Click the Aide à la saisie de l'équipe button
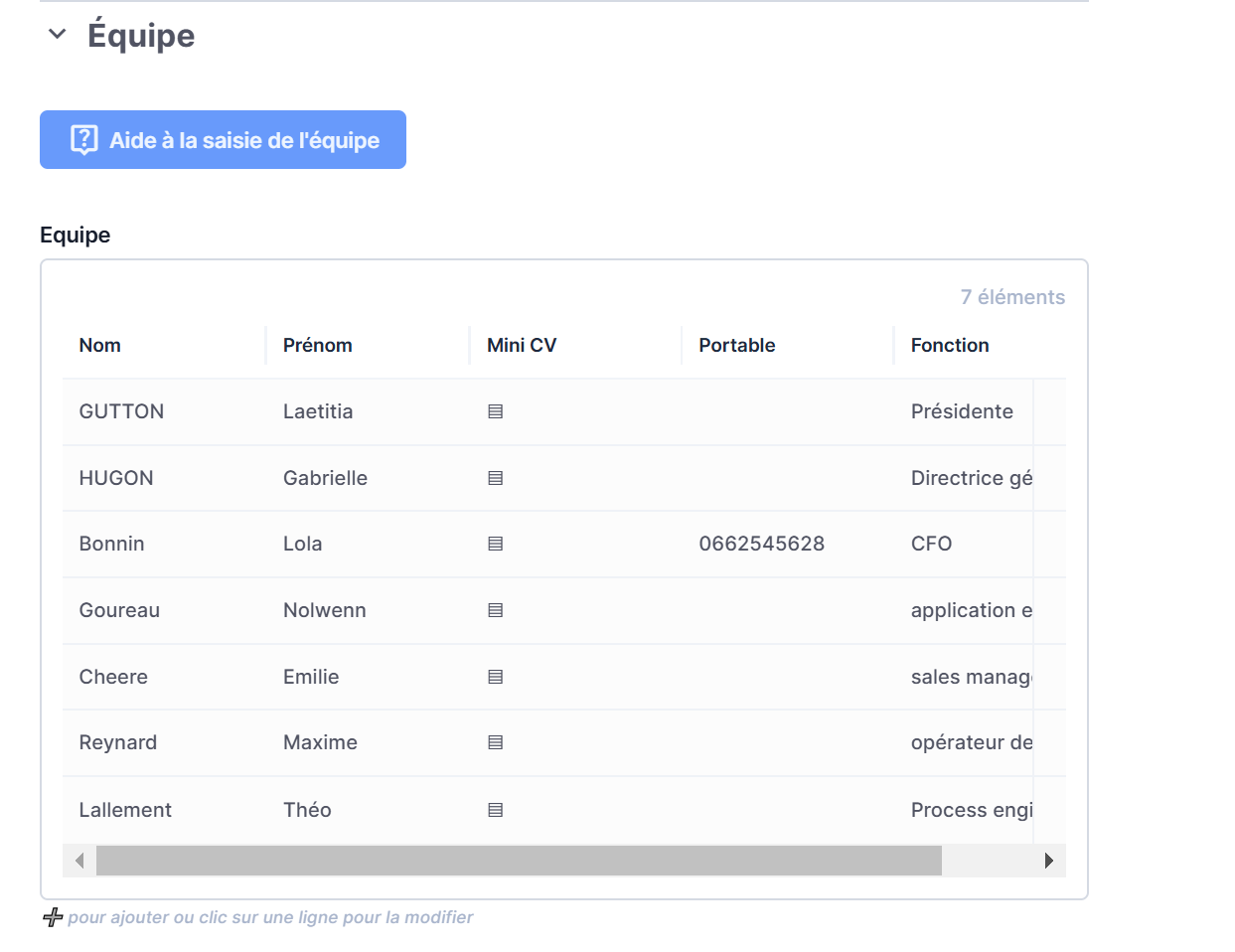1235x952 pixels. pyautogui.click(x=223, y=140)
